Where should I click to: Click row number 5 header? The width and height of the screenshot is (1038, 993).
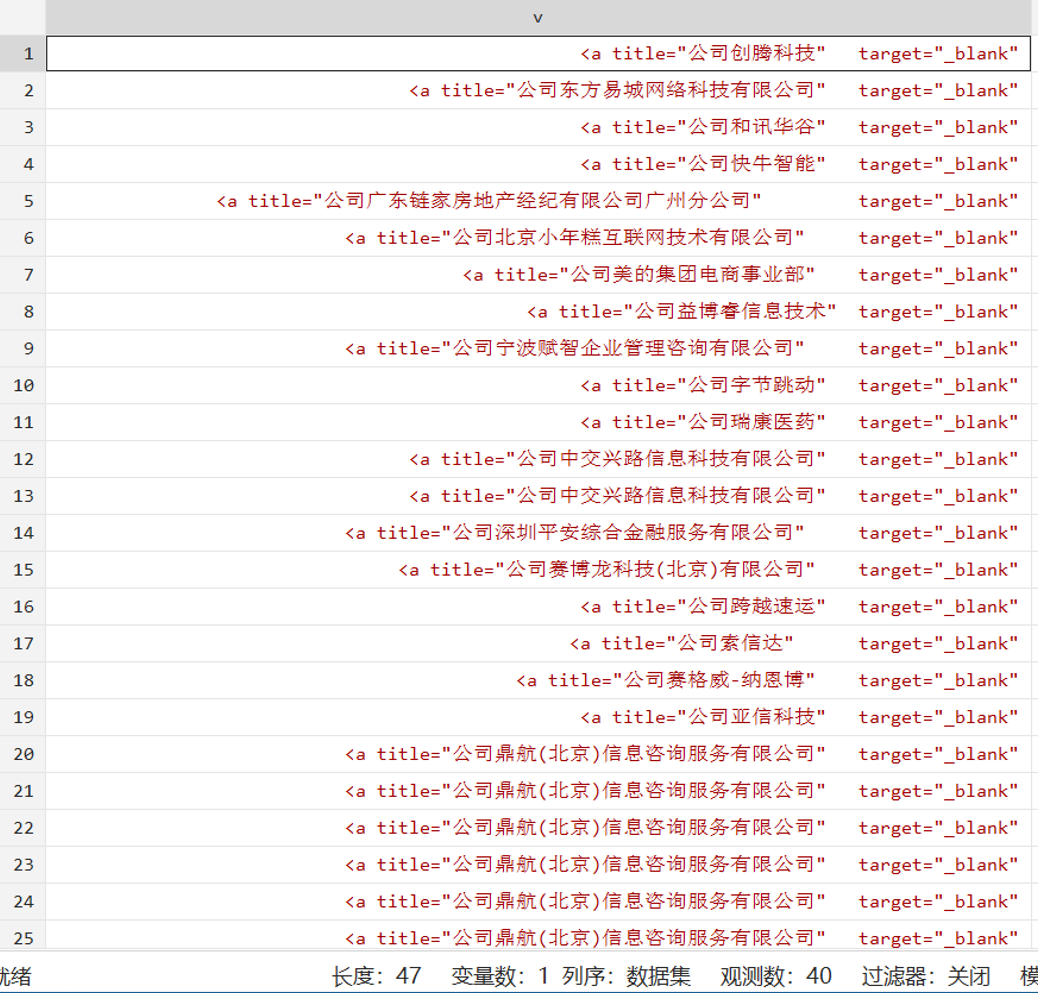(x=23, y=201)
